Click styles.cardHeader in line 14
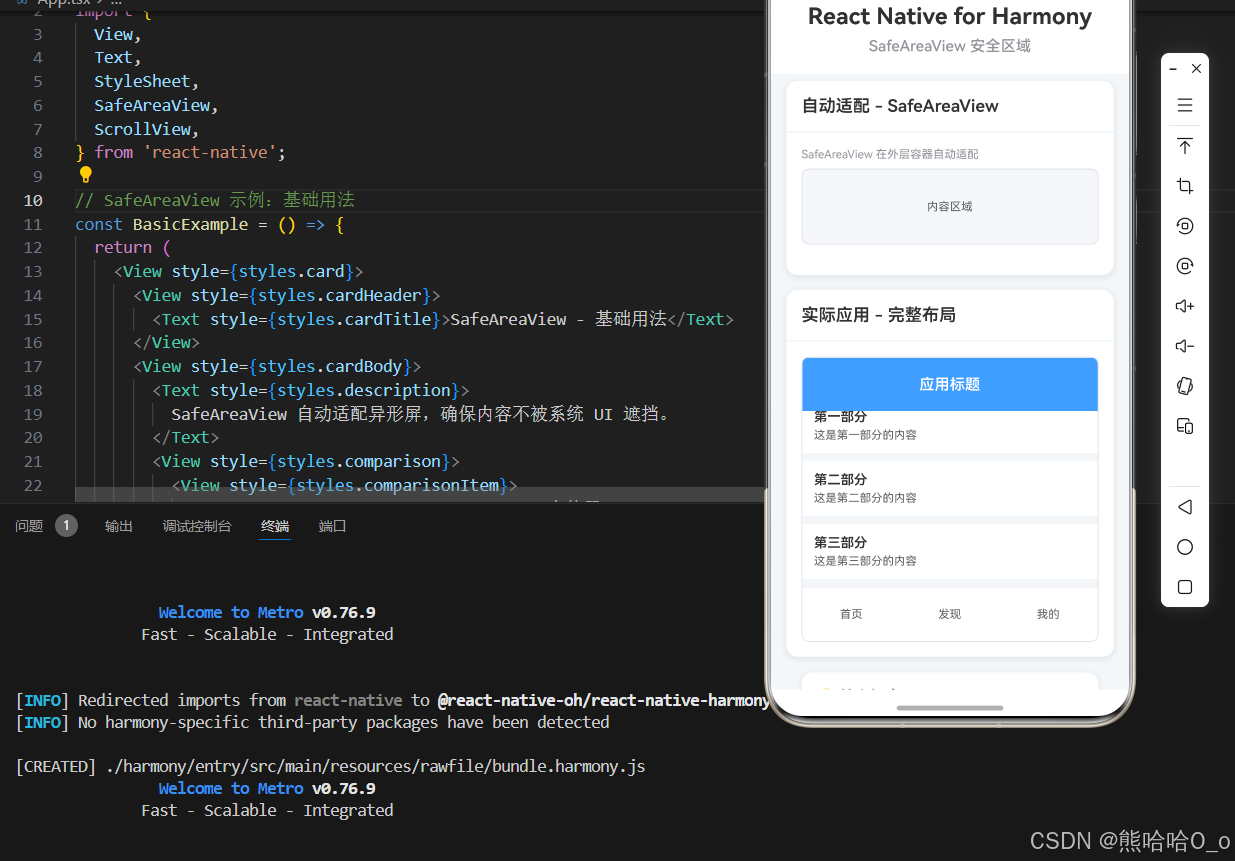Screen dimensions: 1235x861 345,295
